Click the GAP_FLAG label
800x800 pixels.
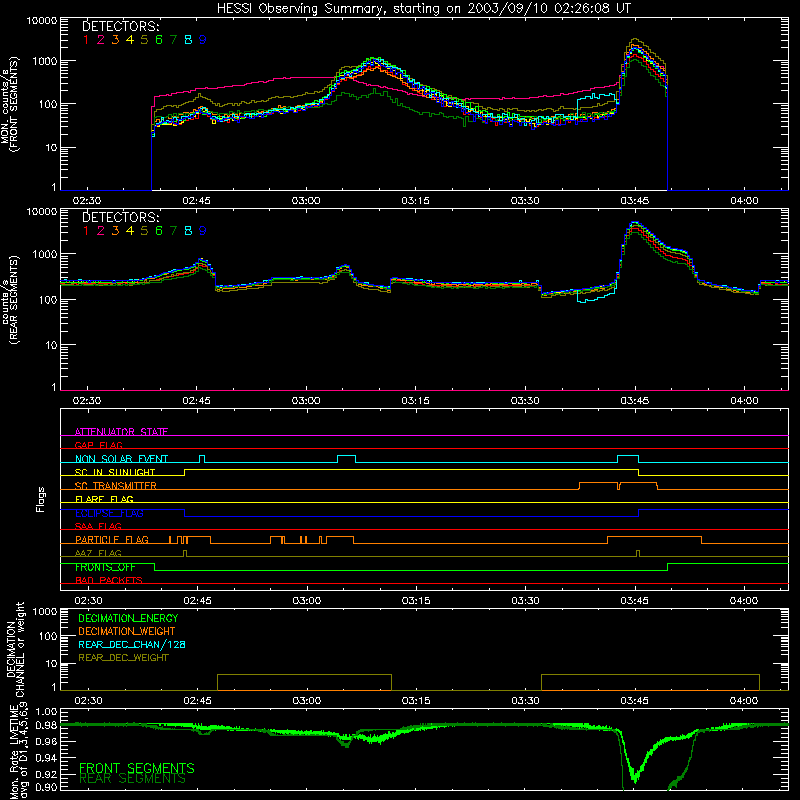pyautogui.click(x=98, y=445)
